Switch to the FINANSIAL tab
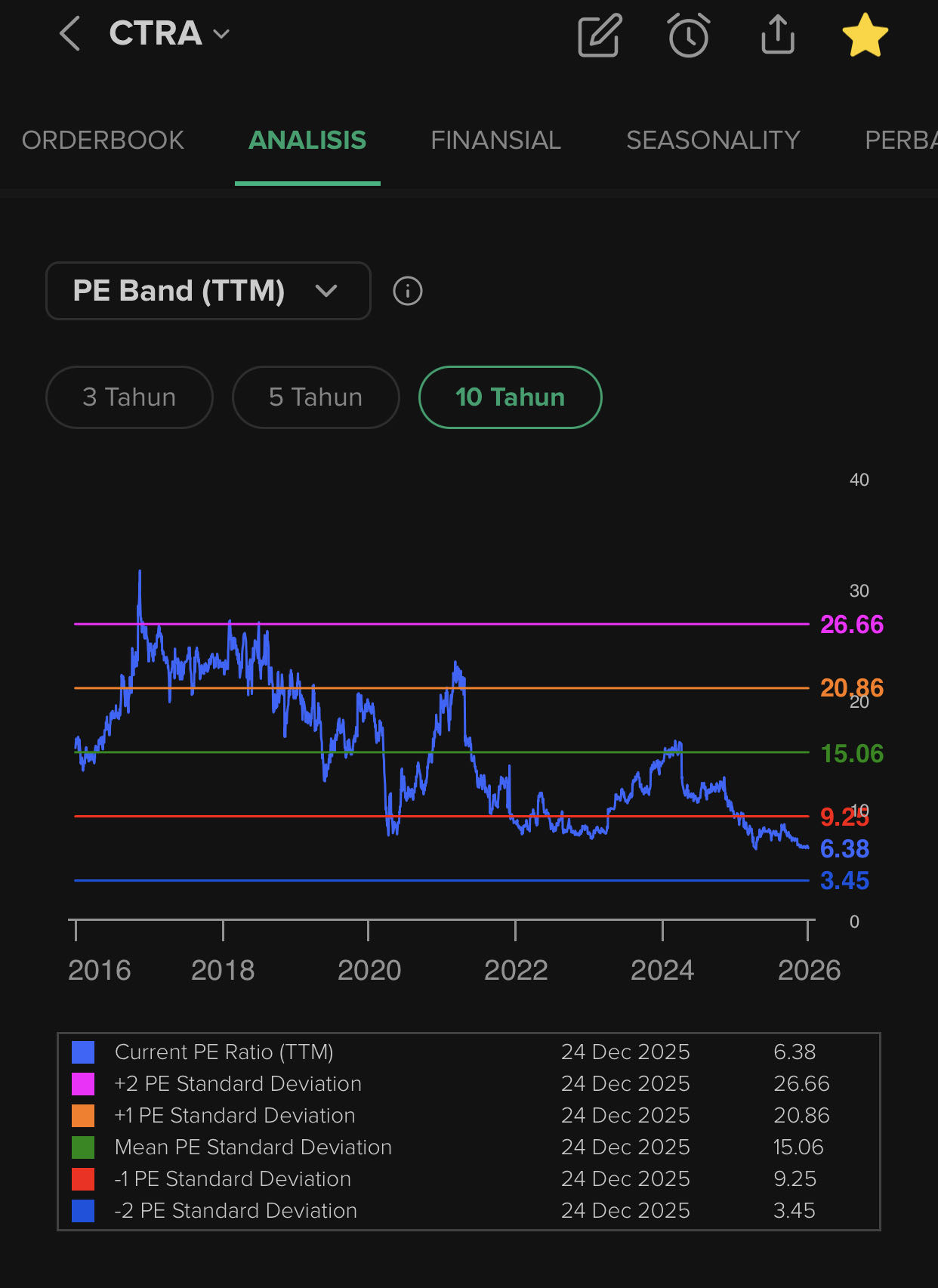The height and width of the screenshot is (1288, 938). (x=495, y=141)
